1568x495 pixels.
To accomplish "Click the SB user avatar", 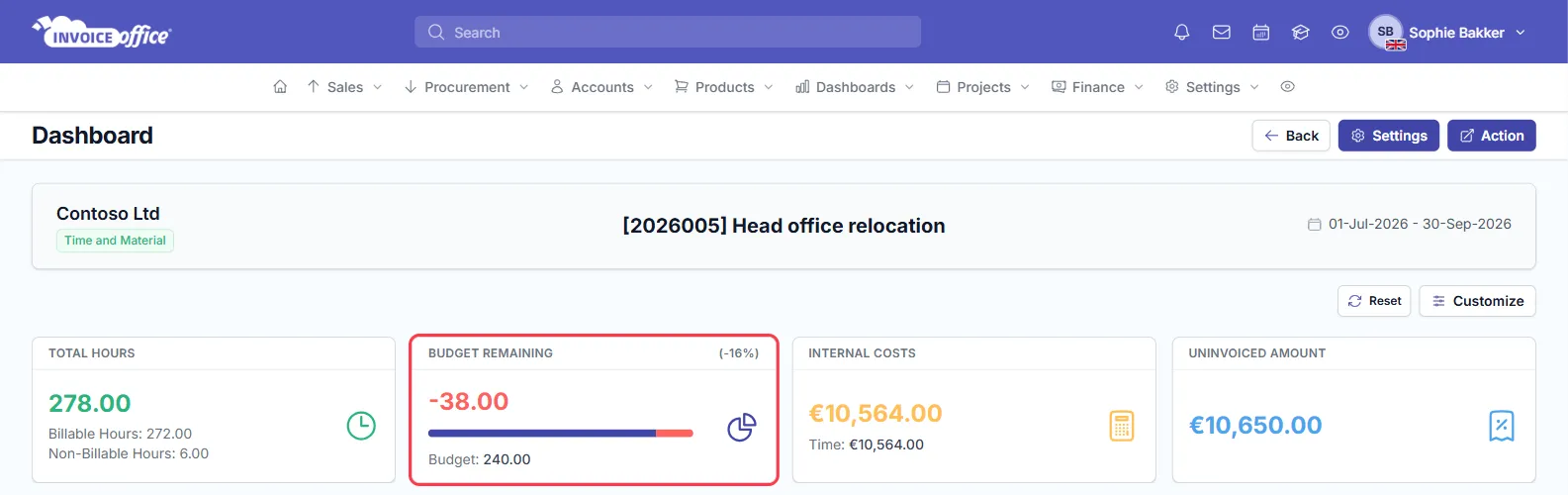I will 1386,32.
